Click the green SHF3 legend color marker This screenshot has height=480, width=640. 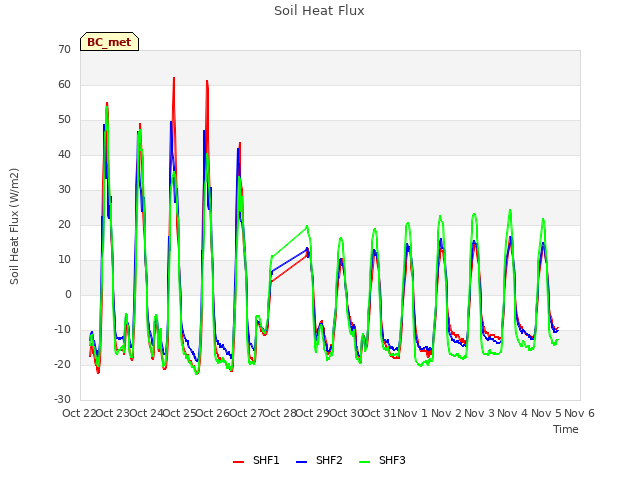[x=364, y=462]
